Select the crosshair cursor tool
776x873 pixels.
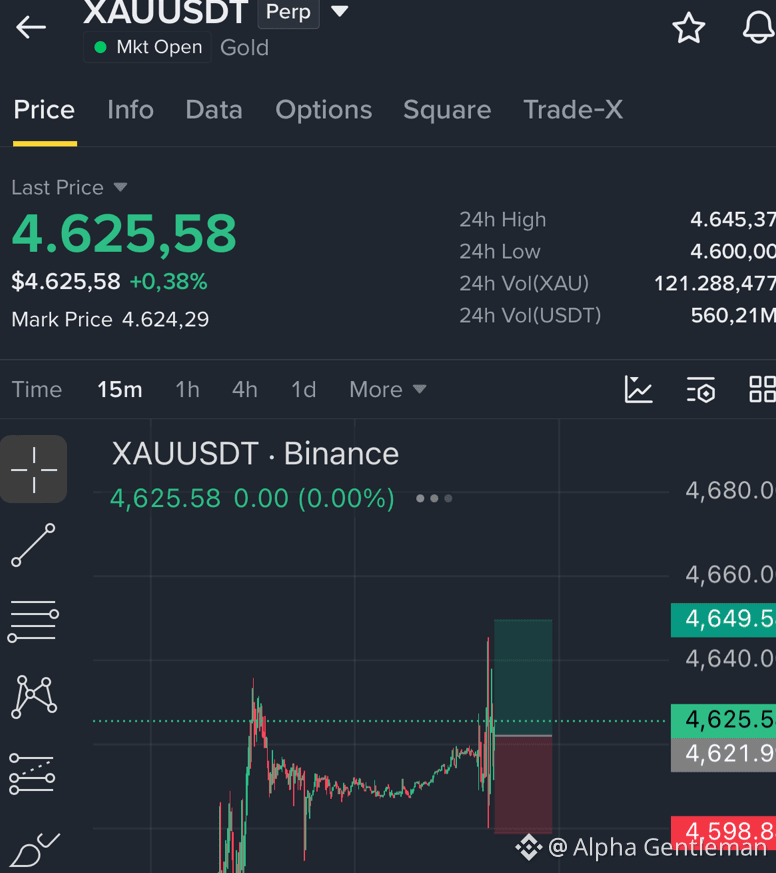[x=34, y=469]
